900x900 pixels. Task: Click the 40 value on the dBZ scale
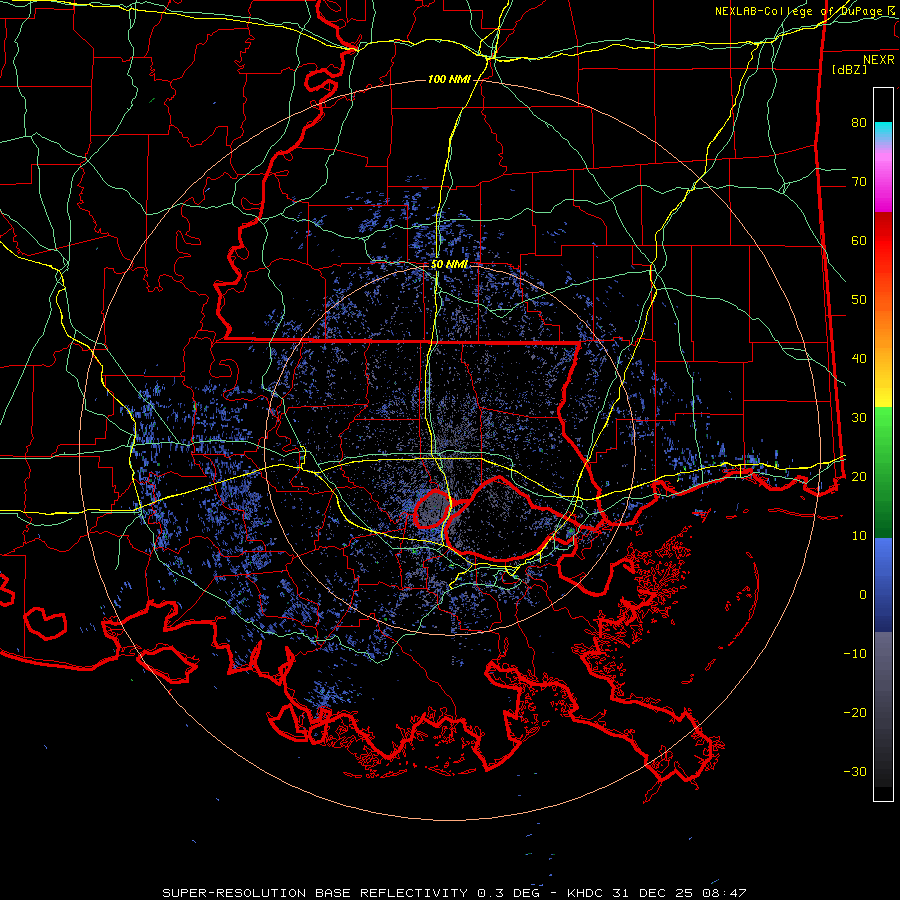(859, 359)
